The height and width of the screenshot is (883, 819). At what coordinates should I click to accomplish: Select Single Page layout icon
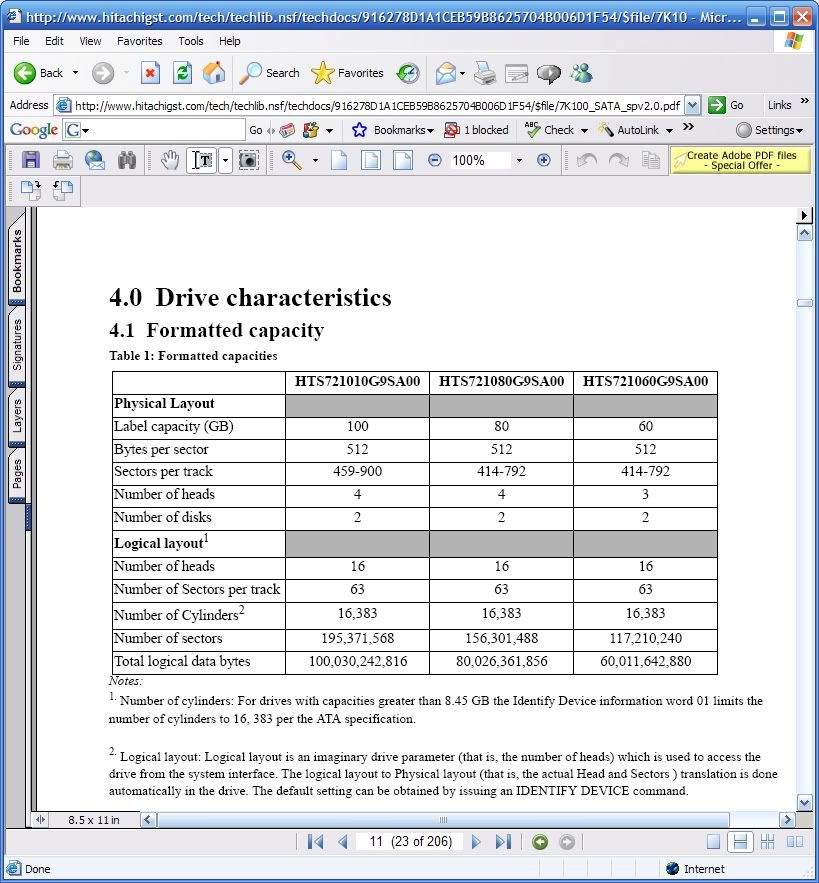713,842
